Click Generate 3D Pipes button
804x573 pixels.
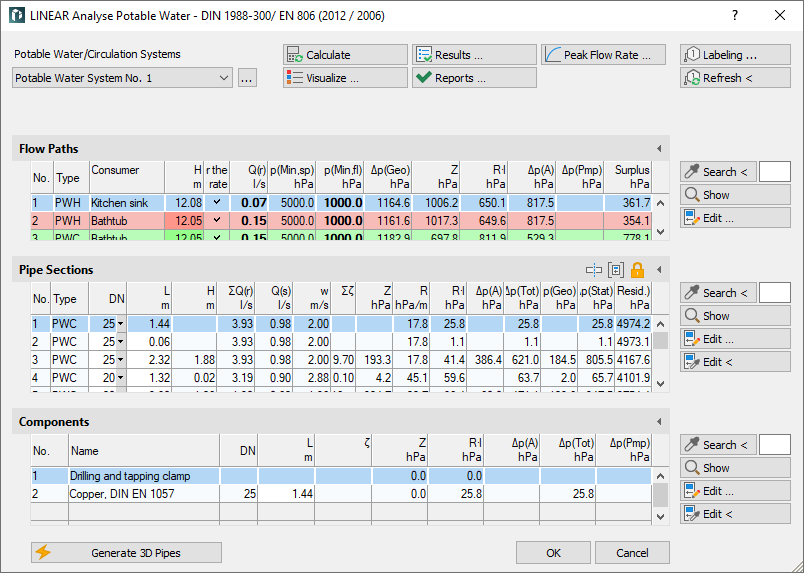[x=127, y=552]
